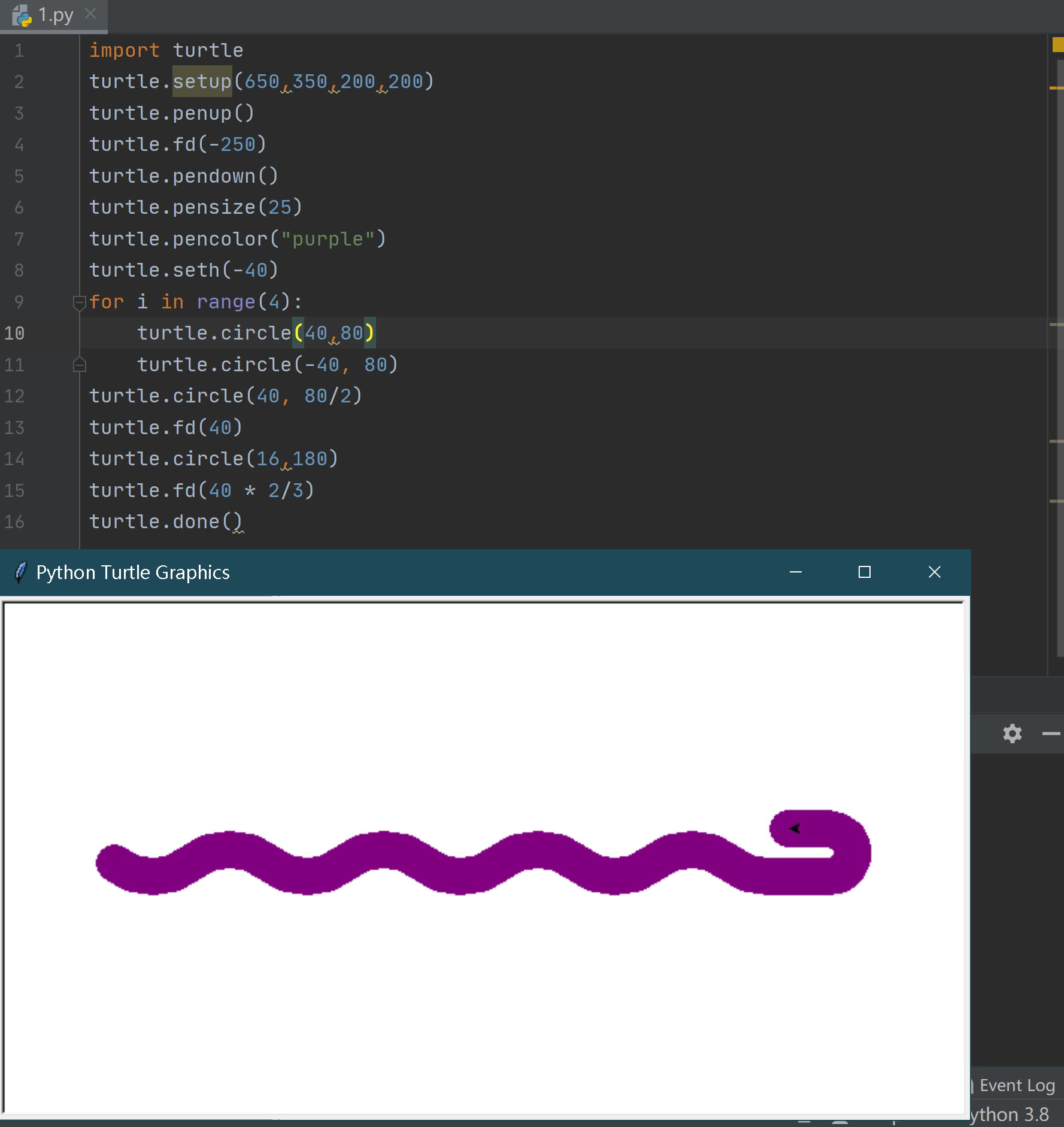
Task: Select the 1.py editor tab
Action: click(54, 15)
